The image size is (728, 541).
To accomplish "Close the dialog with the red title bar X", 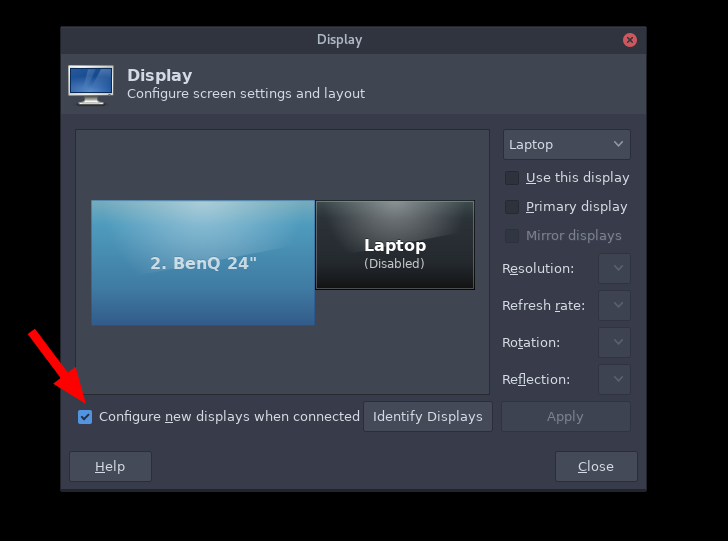I will pyautogui.click(x=630, y=40).
